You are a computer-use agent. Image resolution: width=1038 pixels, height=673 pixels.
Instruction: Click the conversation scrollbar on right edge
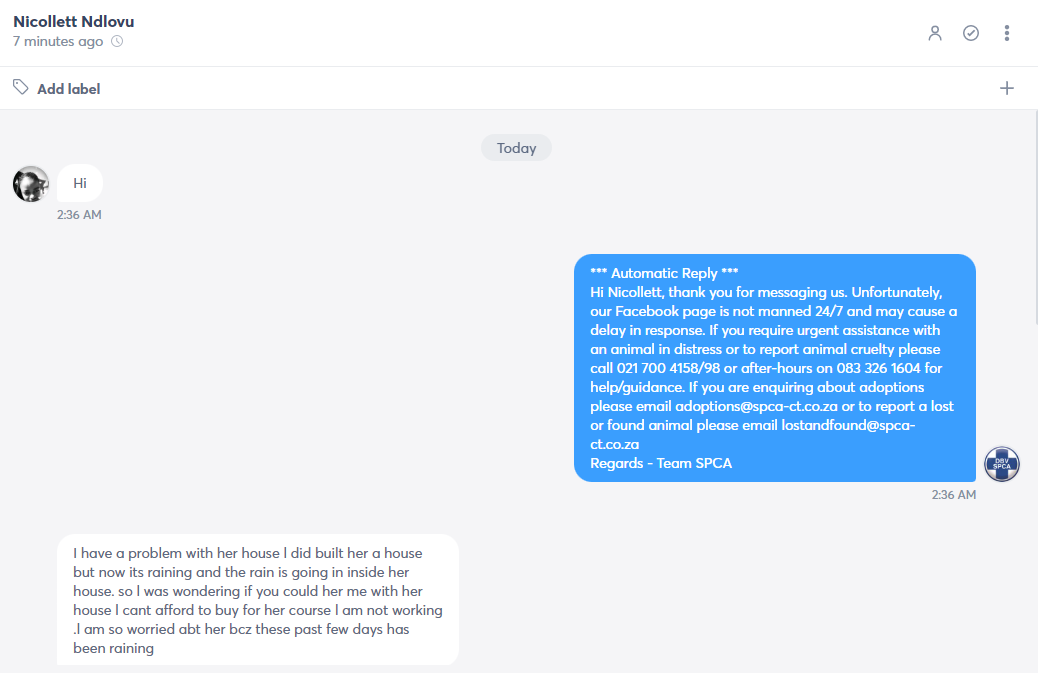click(1035, 390)
